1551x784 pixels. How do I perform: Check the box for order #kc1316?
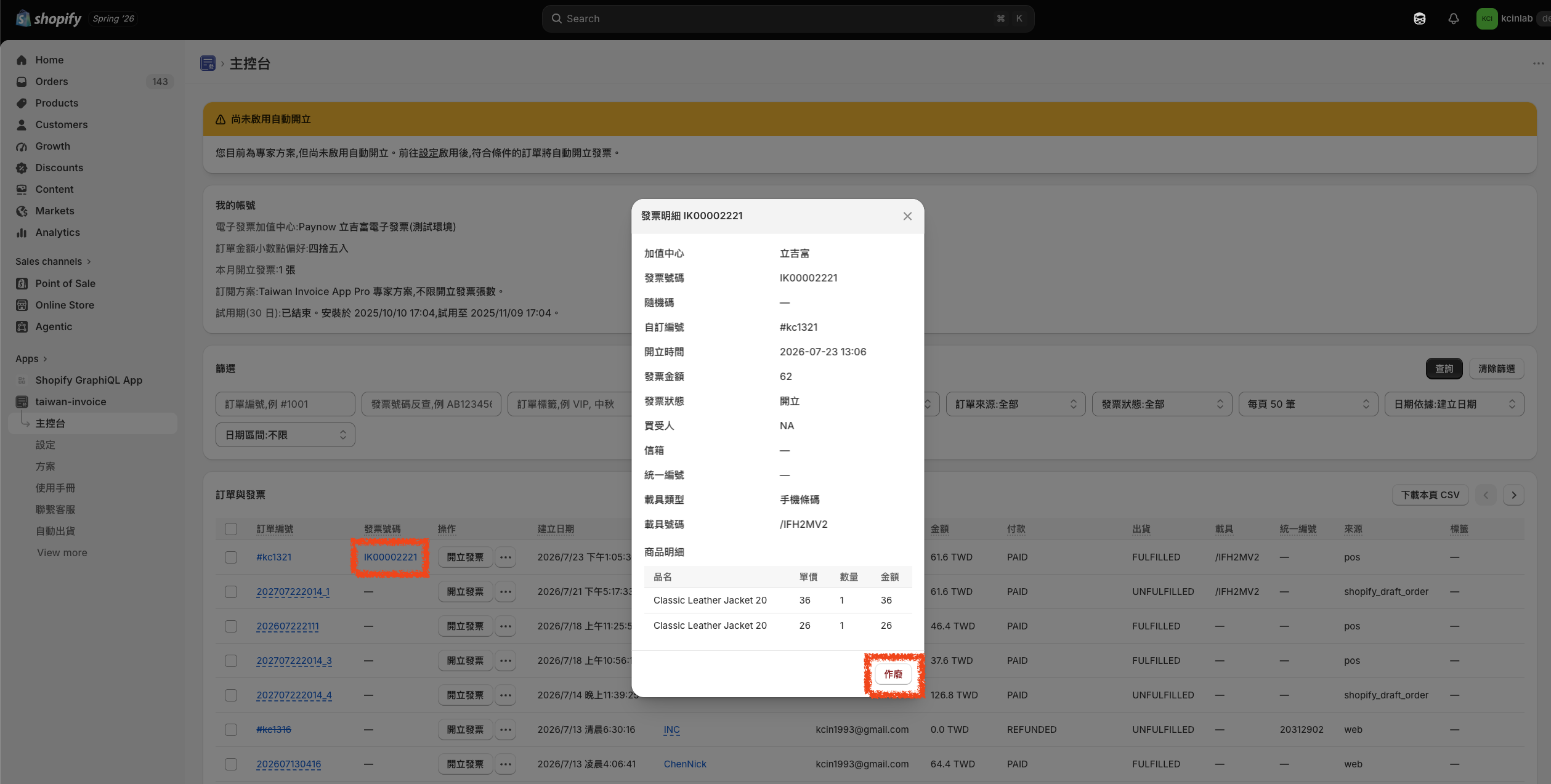[231, 730]
